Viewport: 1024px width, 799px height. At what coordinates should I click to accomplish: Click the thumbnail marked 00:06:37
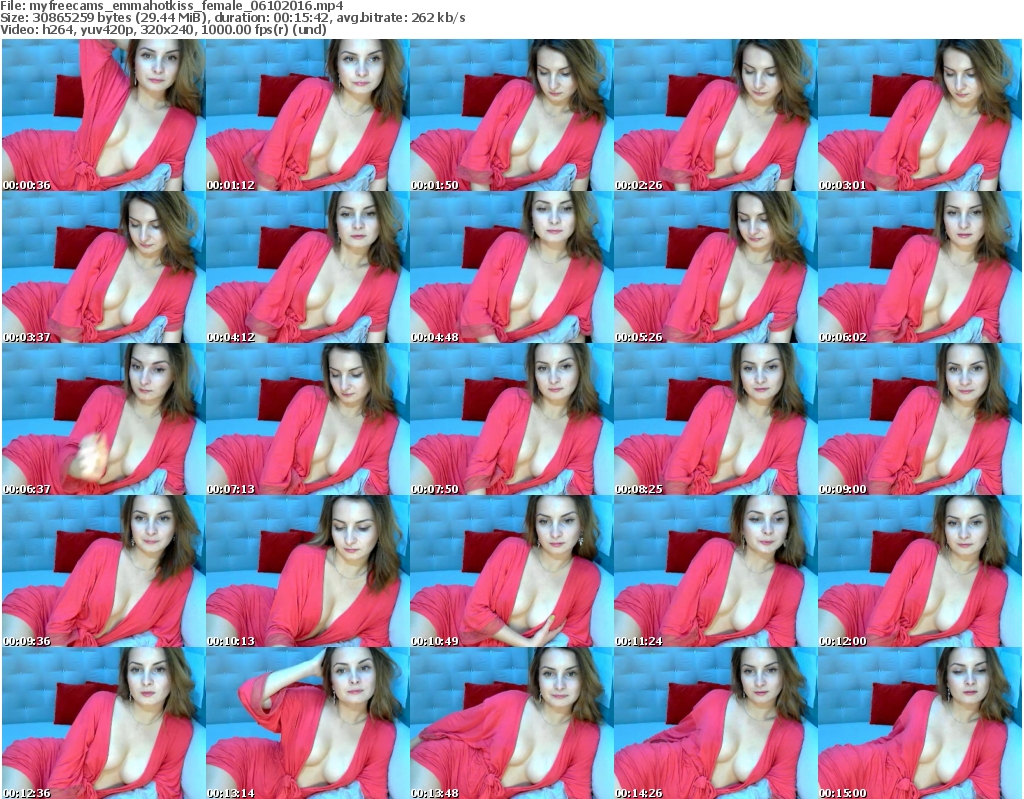(x=103, y=419)
